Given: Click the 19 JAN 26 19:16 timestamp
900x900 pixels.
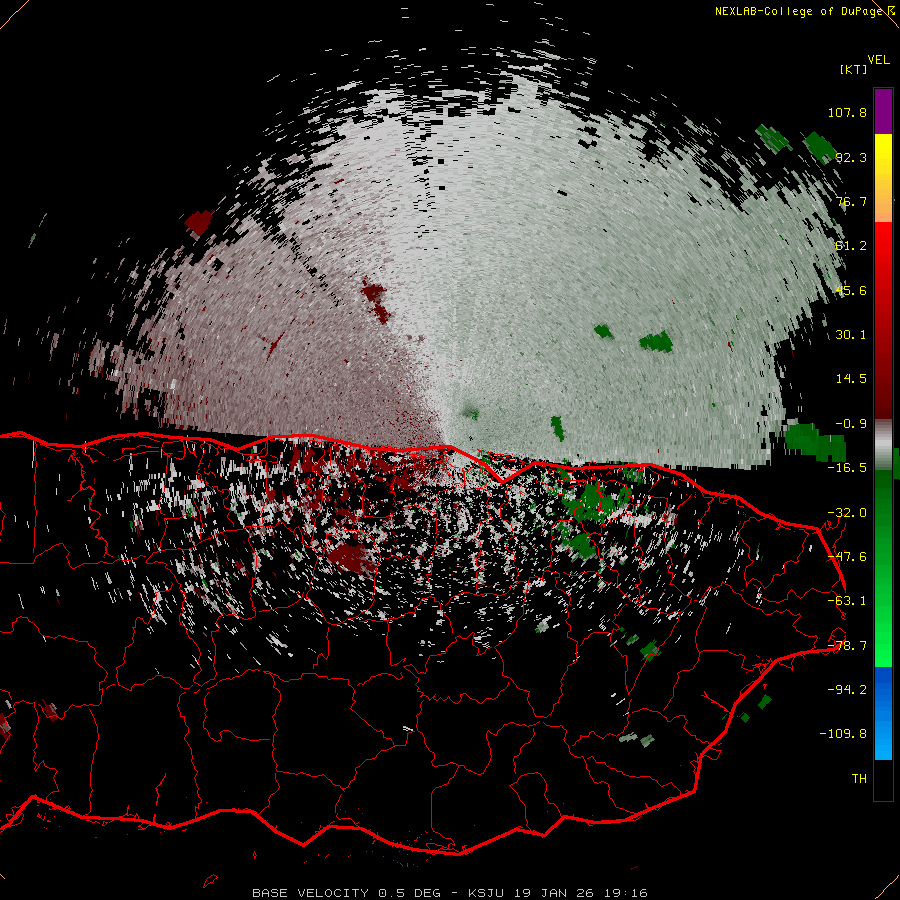Looking at the screenshot, I should 580,893.
